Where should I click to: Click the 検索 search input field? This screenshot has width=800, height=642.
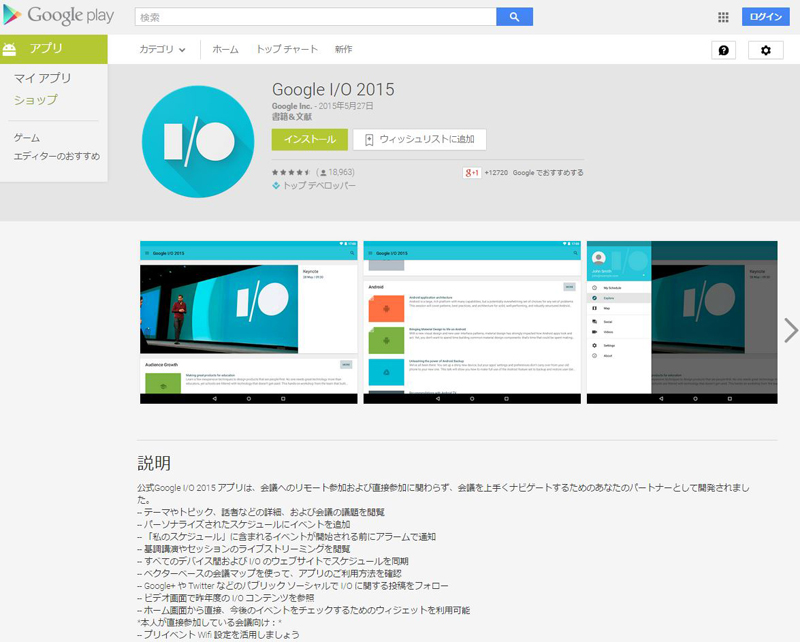point(315,17)
